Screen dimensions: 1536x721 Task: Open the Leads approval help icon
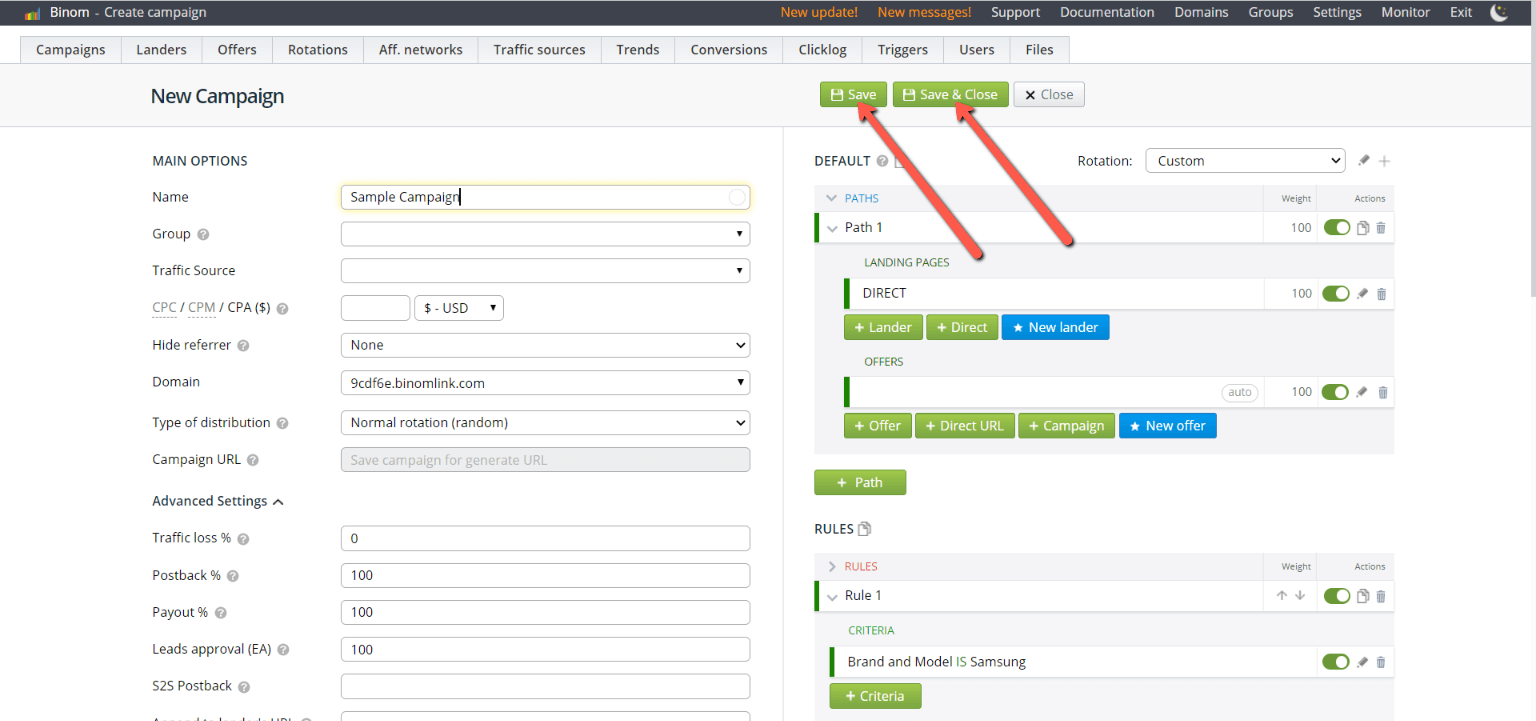click(283, 650)
